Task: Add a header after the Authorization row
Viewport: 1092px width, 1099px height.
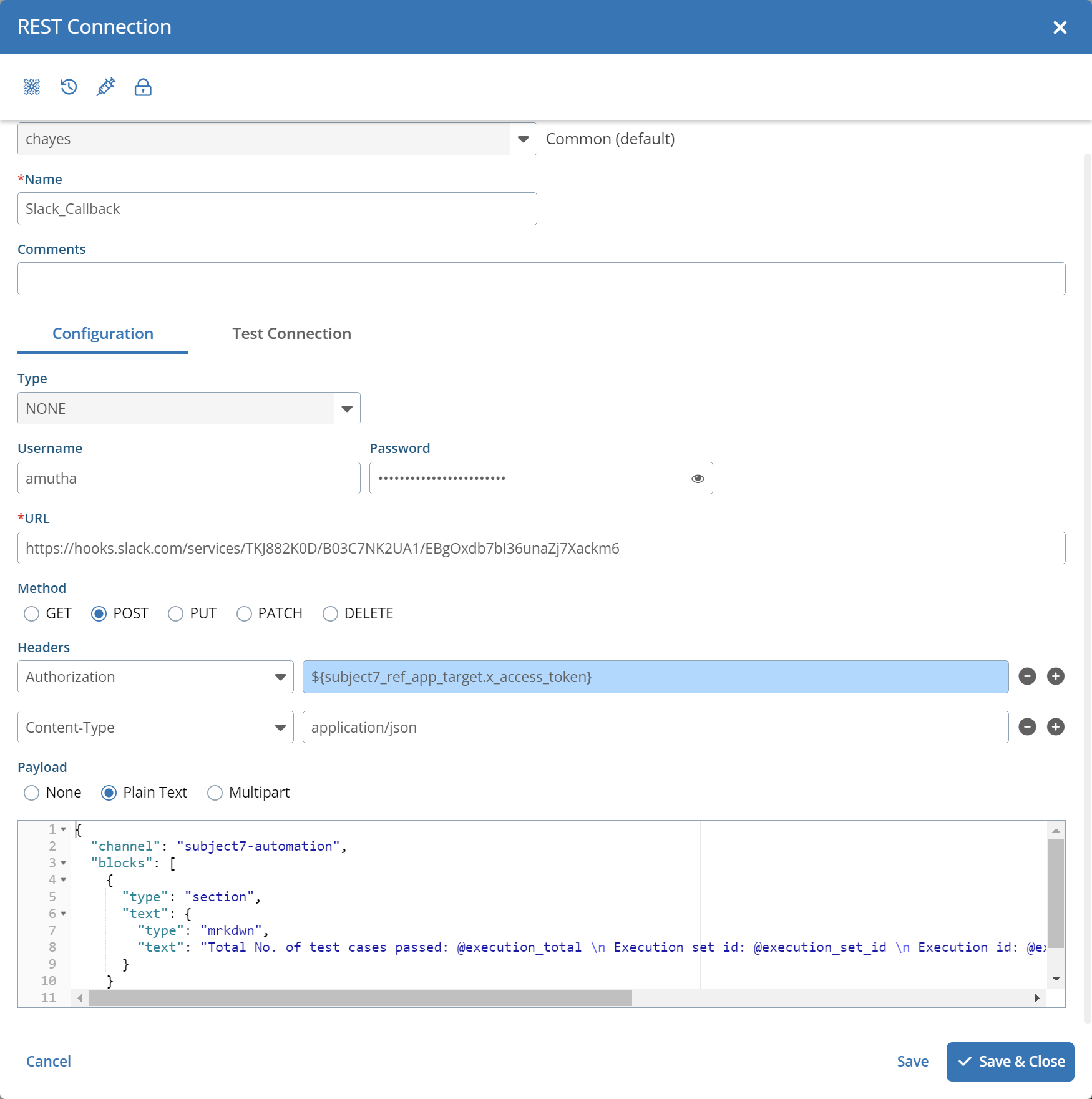Action: 1055,676
